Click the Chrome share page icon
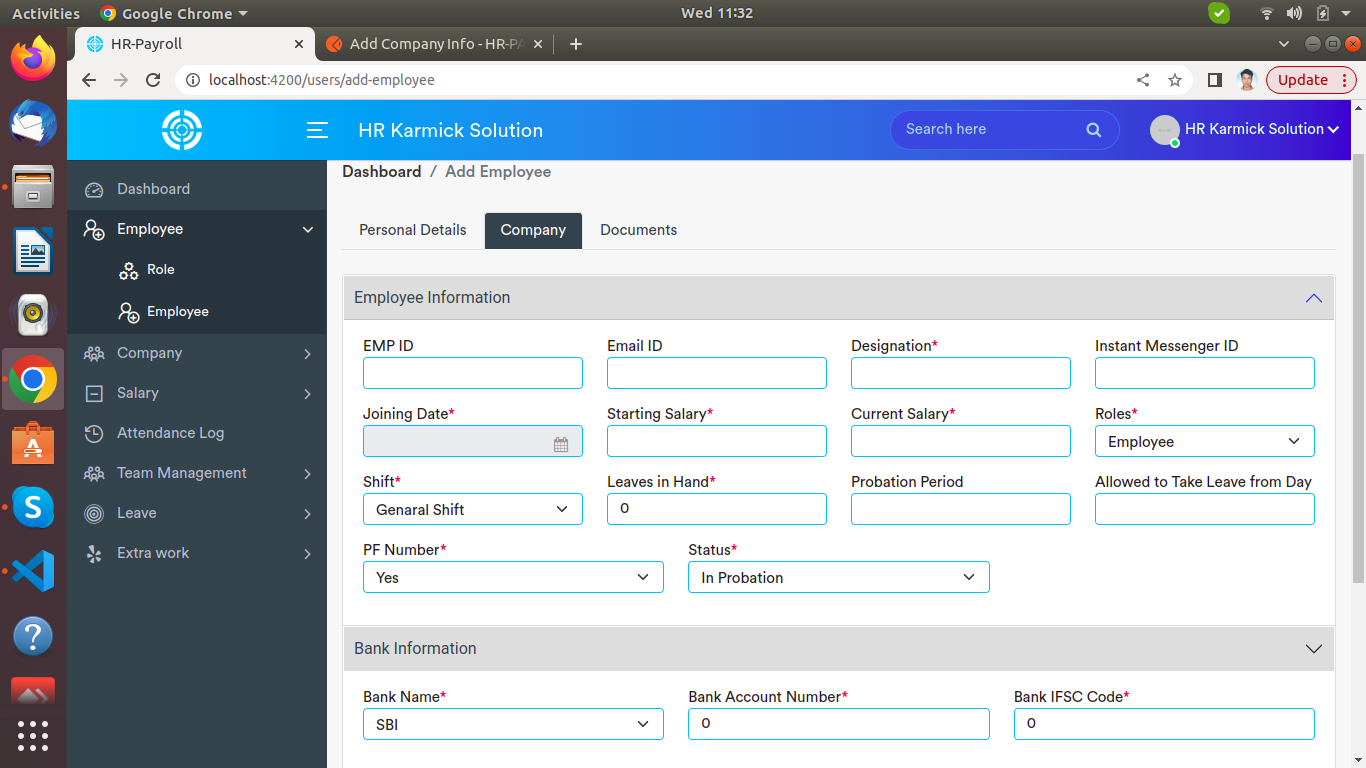 click(1143, 80)
